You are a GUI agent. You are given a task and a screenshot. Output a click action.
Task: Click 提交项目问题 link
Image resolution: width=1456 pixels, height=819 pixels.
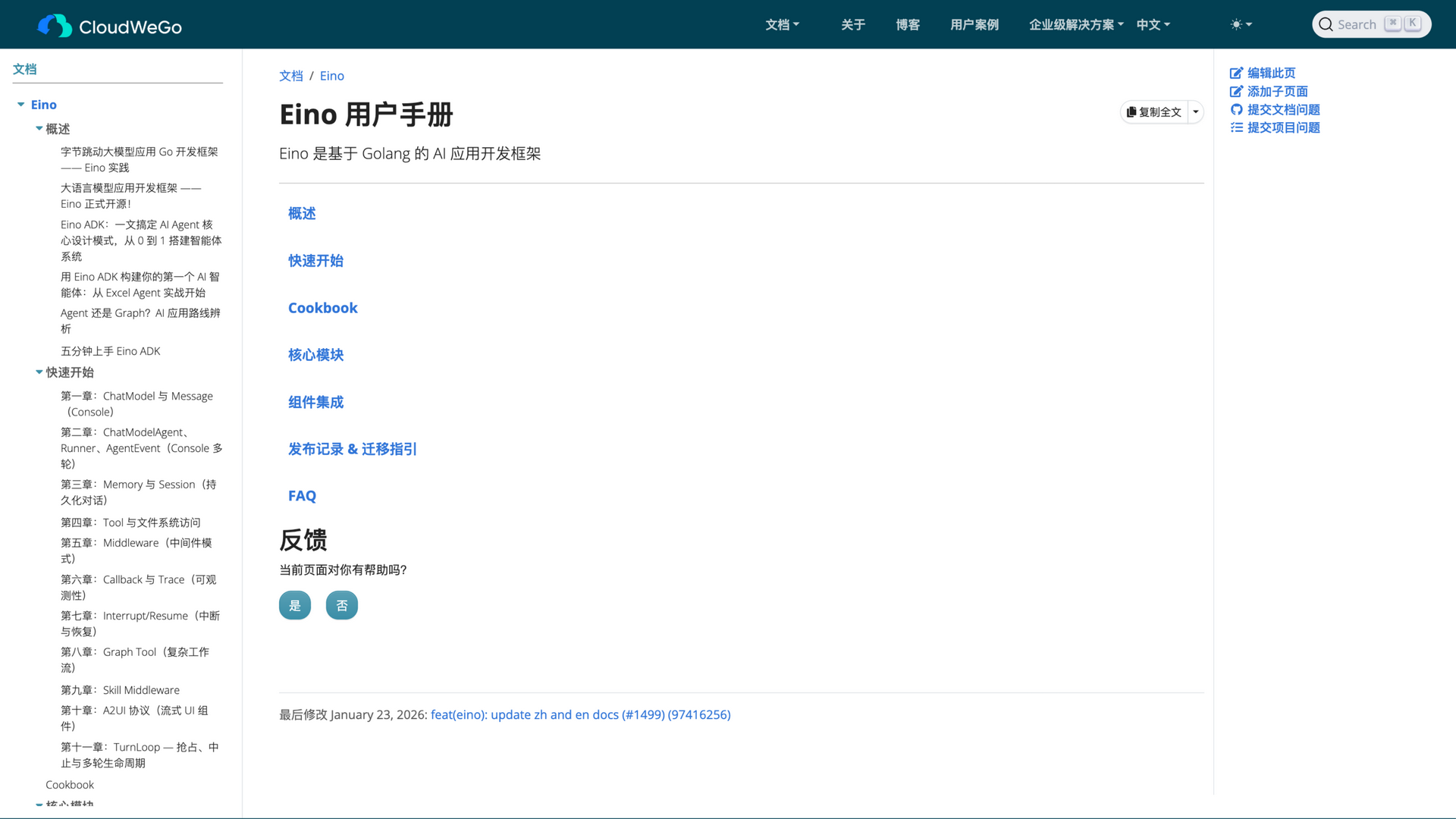(1284, 128)
